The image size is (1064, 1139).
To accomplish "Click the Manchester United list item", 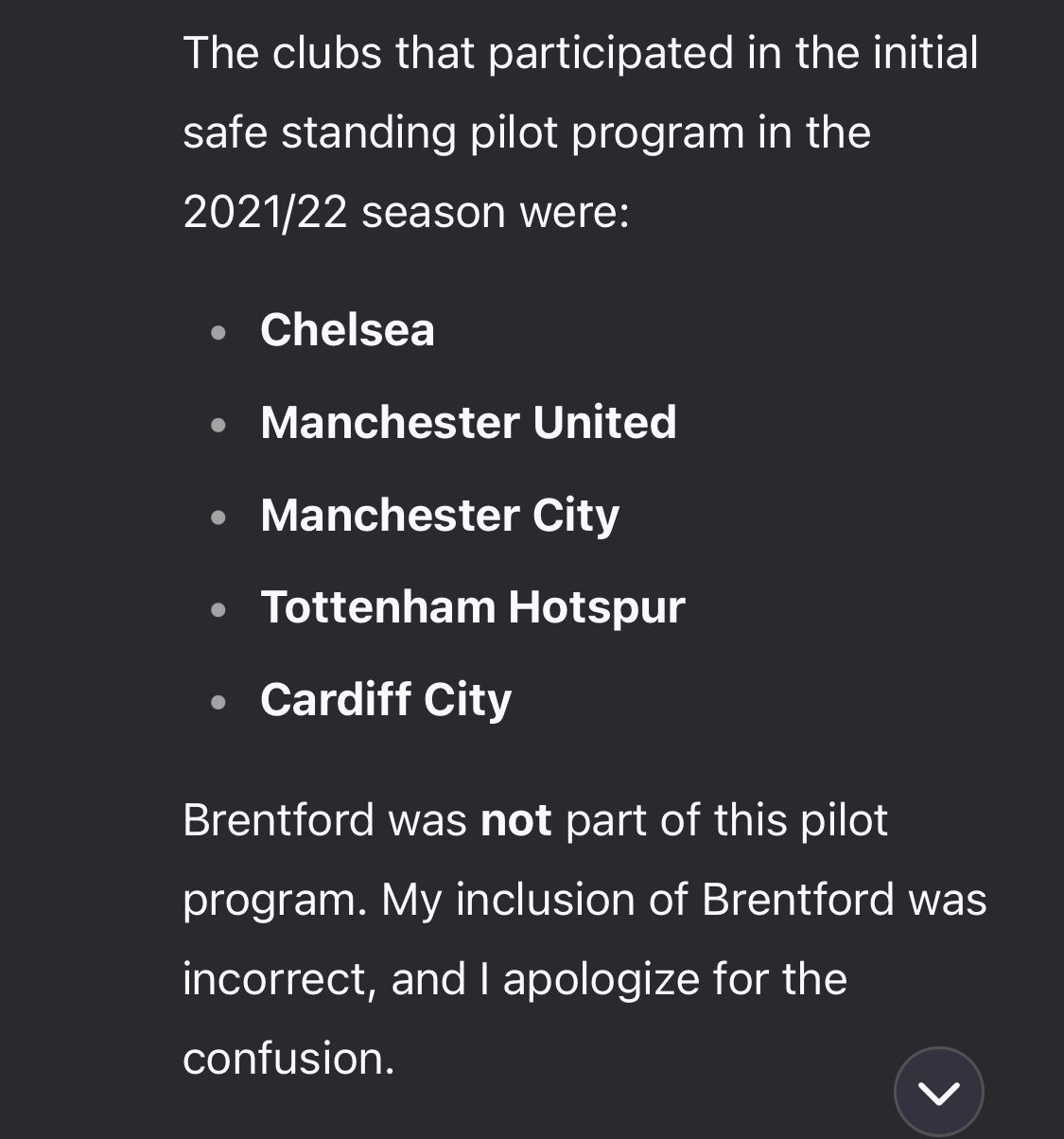I will click(468, 422).
